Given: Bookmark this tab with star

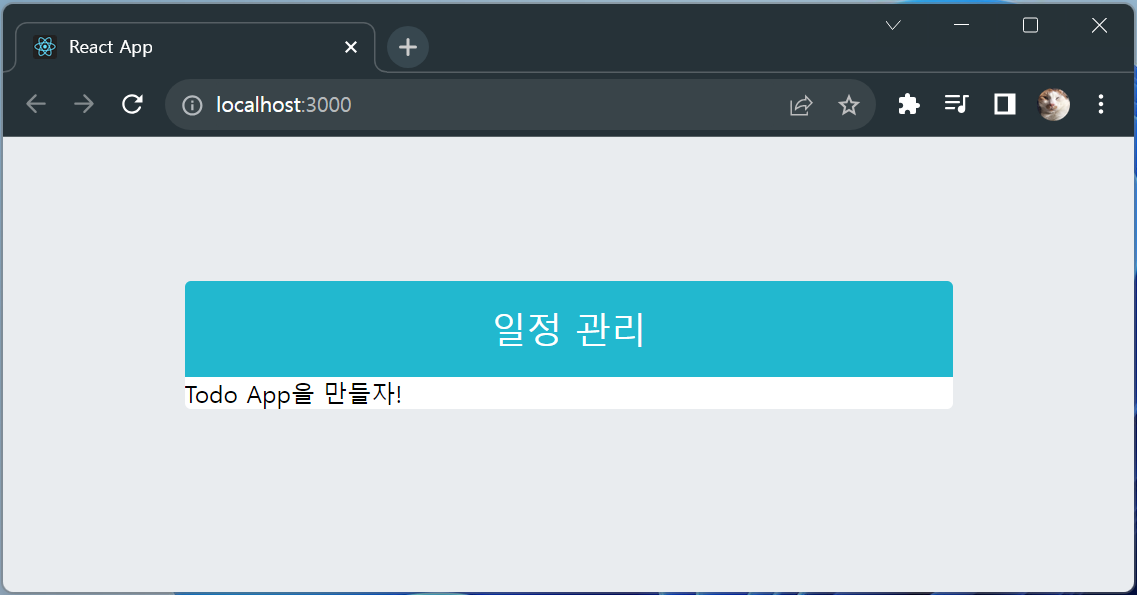Looking at the screenshot, I should [x=848, y=105].
